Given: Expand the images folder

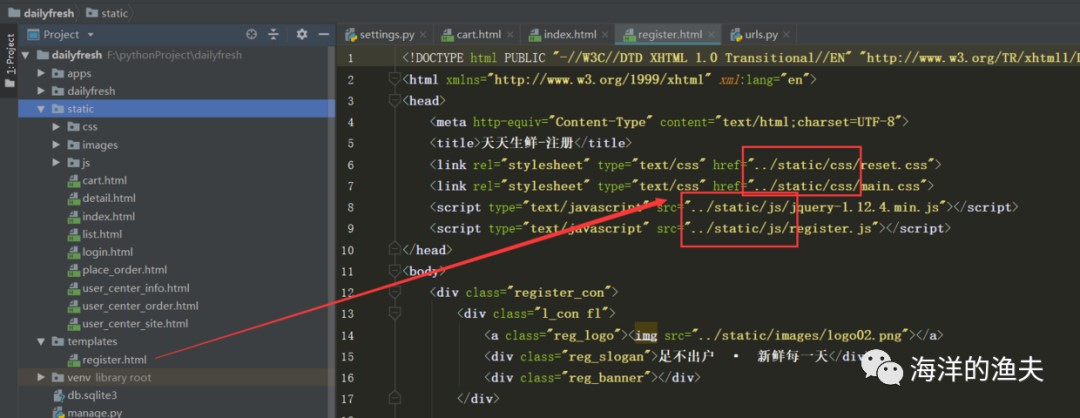Looking at the screenshot, I should [56, 145].
